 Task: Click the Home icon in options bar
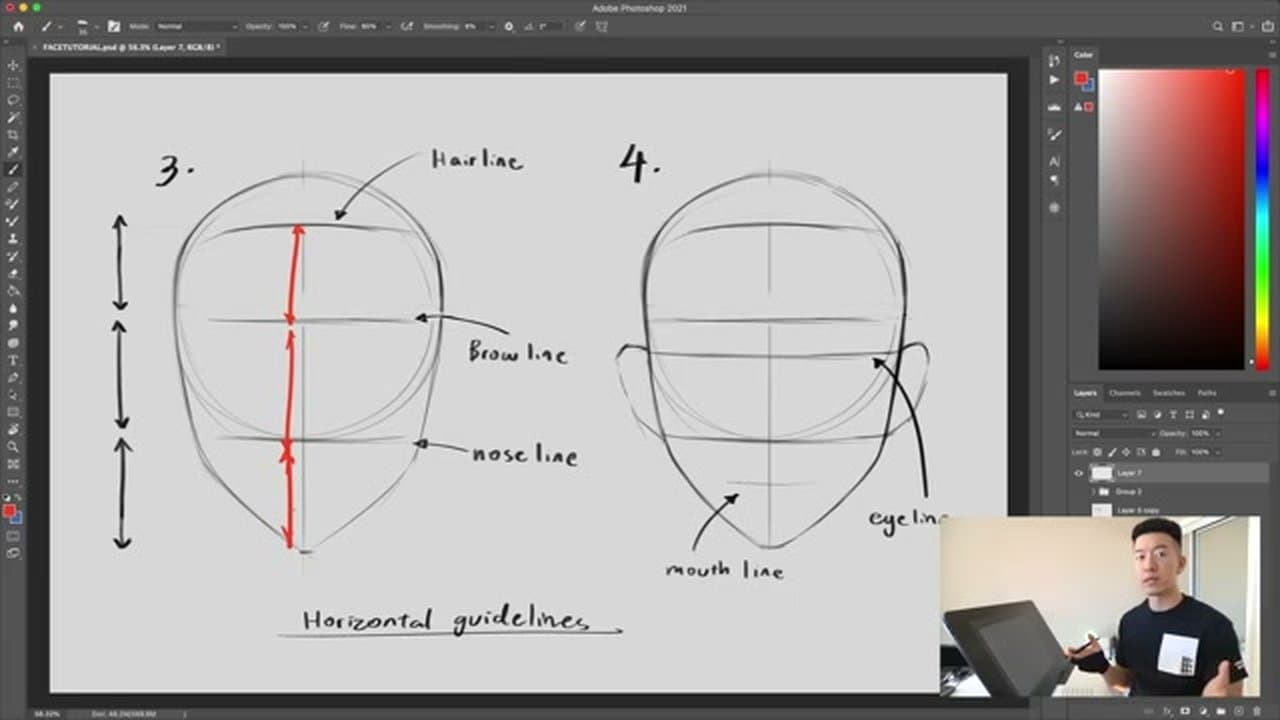18,25
